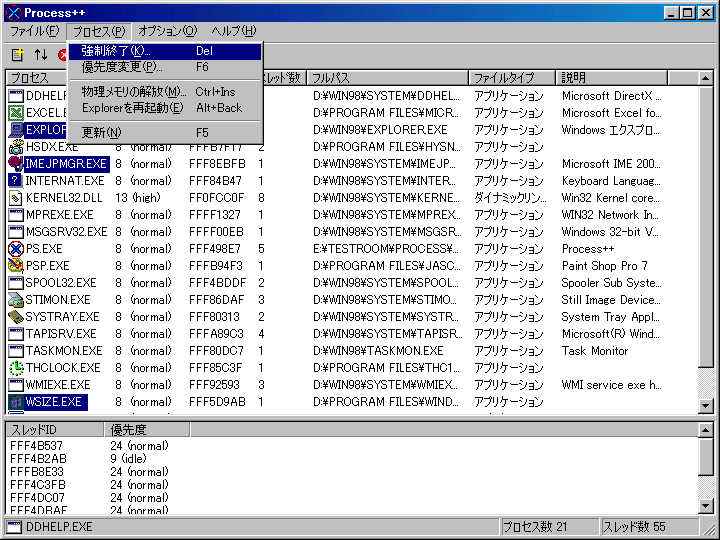Viewport: 720px width, 540px height.
Task: Select thread ID FFF4C3FB
Action: (38, 484)
